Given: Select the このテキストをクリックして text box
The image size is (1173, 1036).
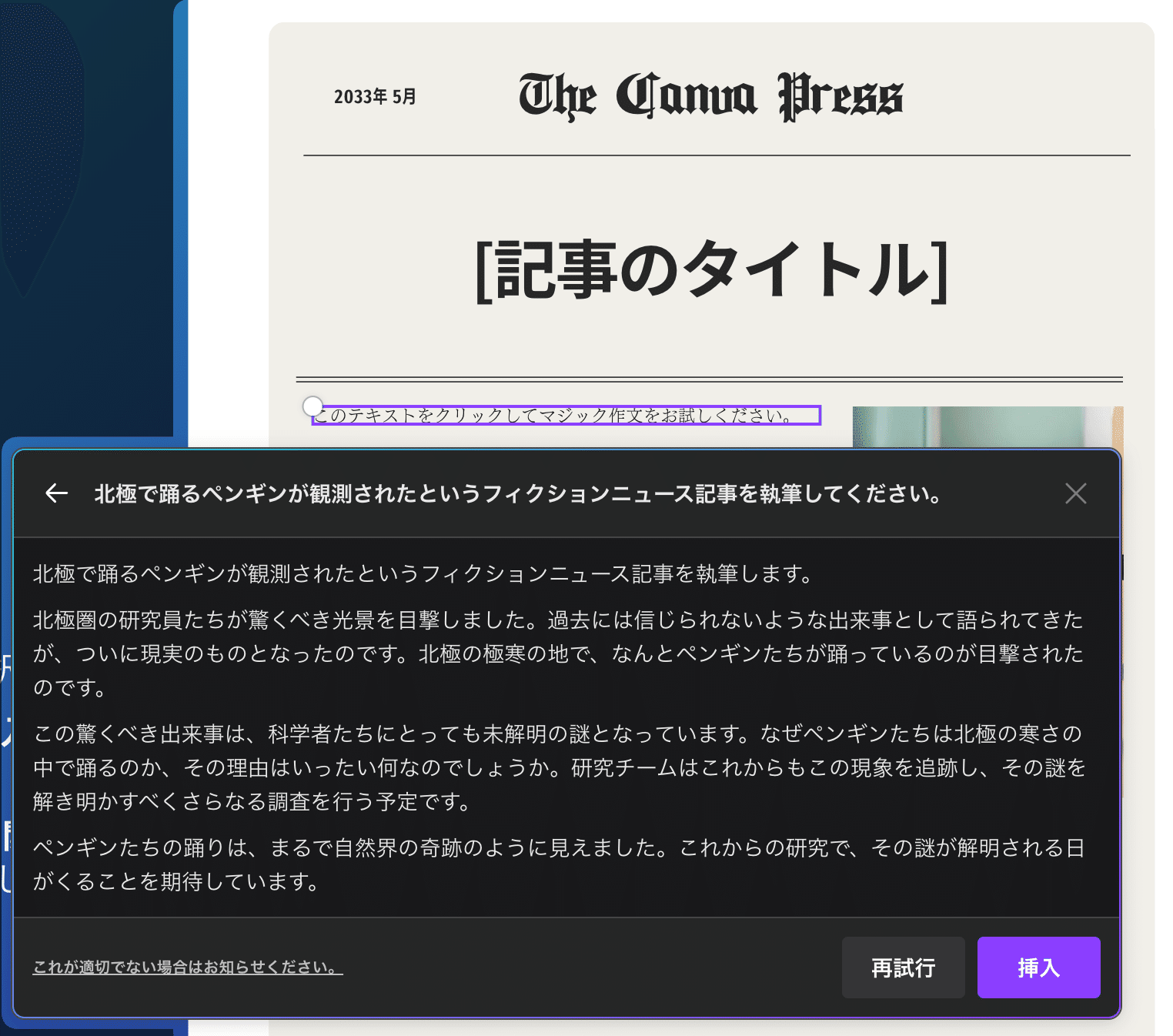Looking at the screenshot, I should [x=566, y=416].
